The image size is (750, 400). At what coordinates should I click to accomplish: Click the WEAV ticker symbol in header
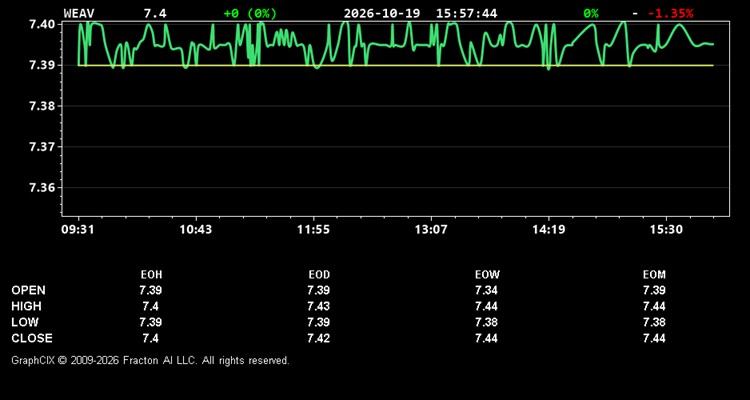tap(79, 13)
